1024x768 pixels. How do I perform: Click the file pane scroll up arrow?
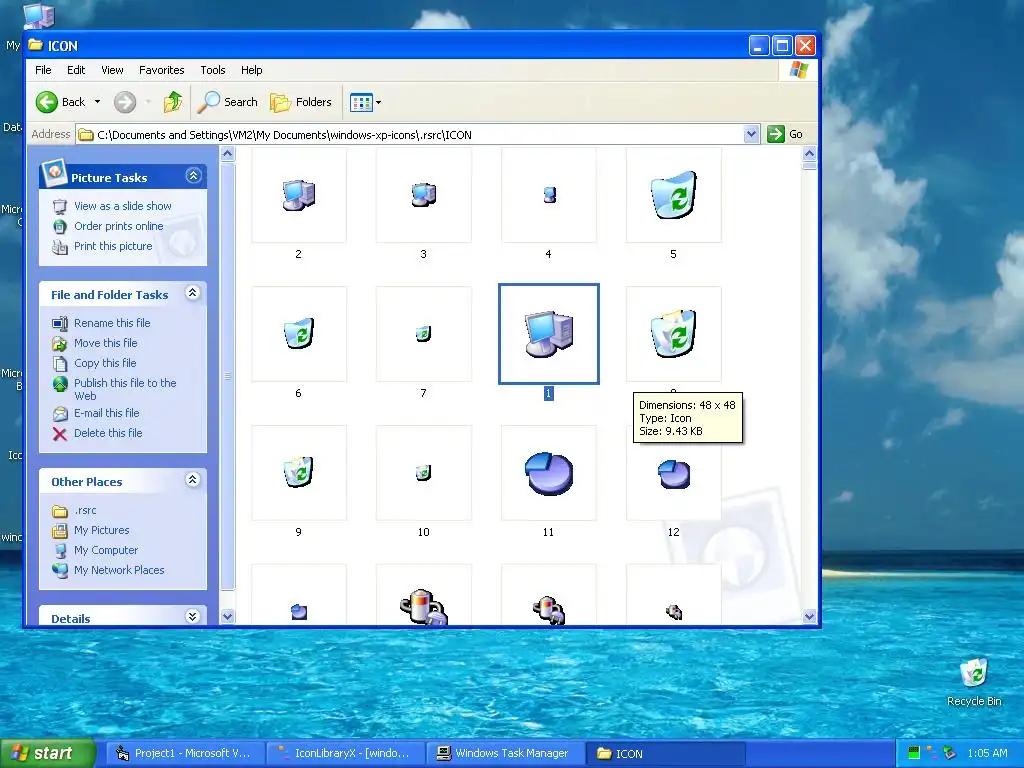[x=809, y=154]
